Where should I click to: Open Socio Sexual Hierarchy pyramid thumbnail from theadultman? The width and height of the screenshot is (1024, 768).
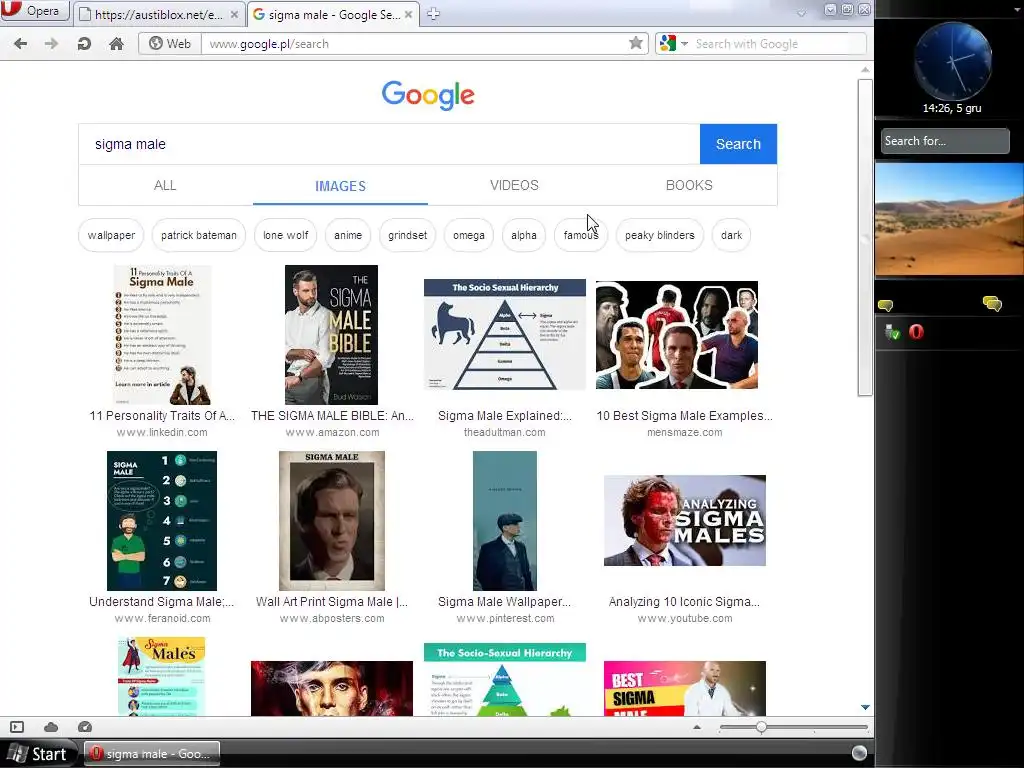tap(505, 335)
